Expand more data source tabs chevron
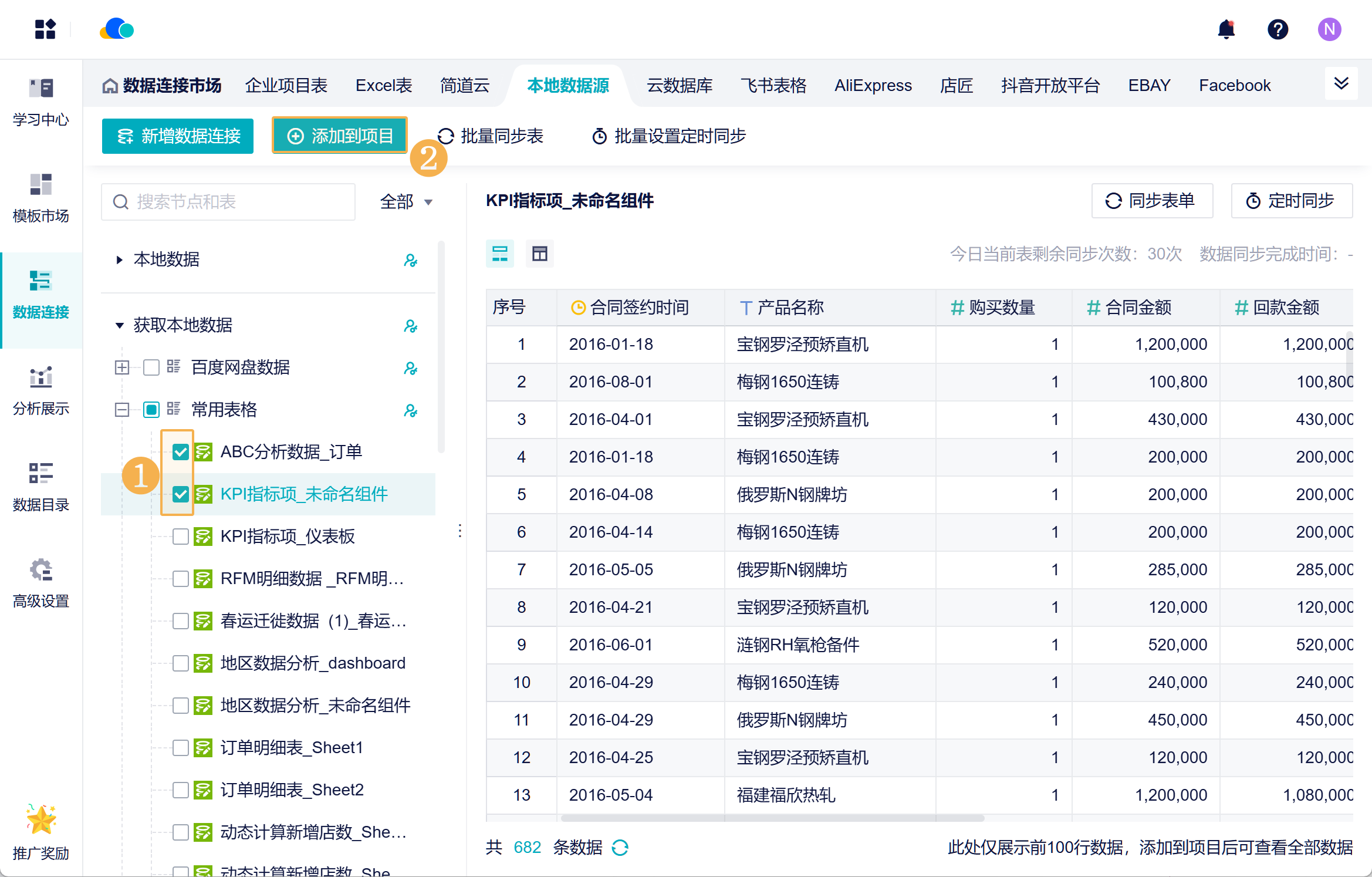This screenshot has width=1372, height=877. pyautogui.click(x=1341, y=84)
